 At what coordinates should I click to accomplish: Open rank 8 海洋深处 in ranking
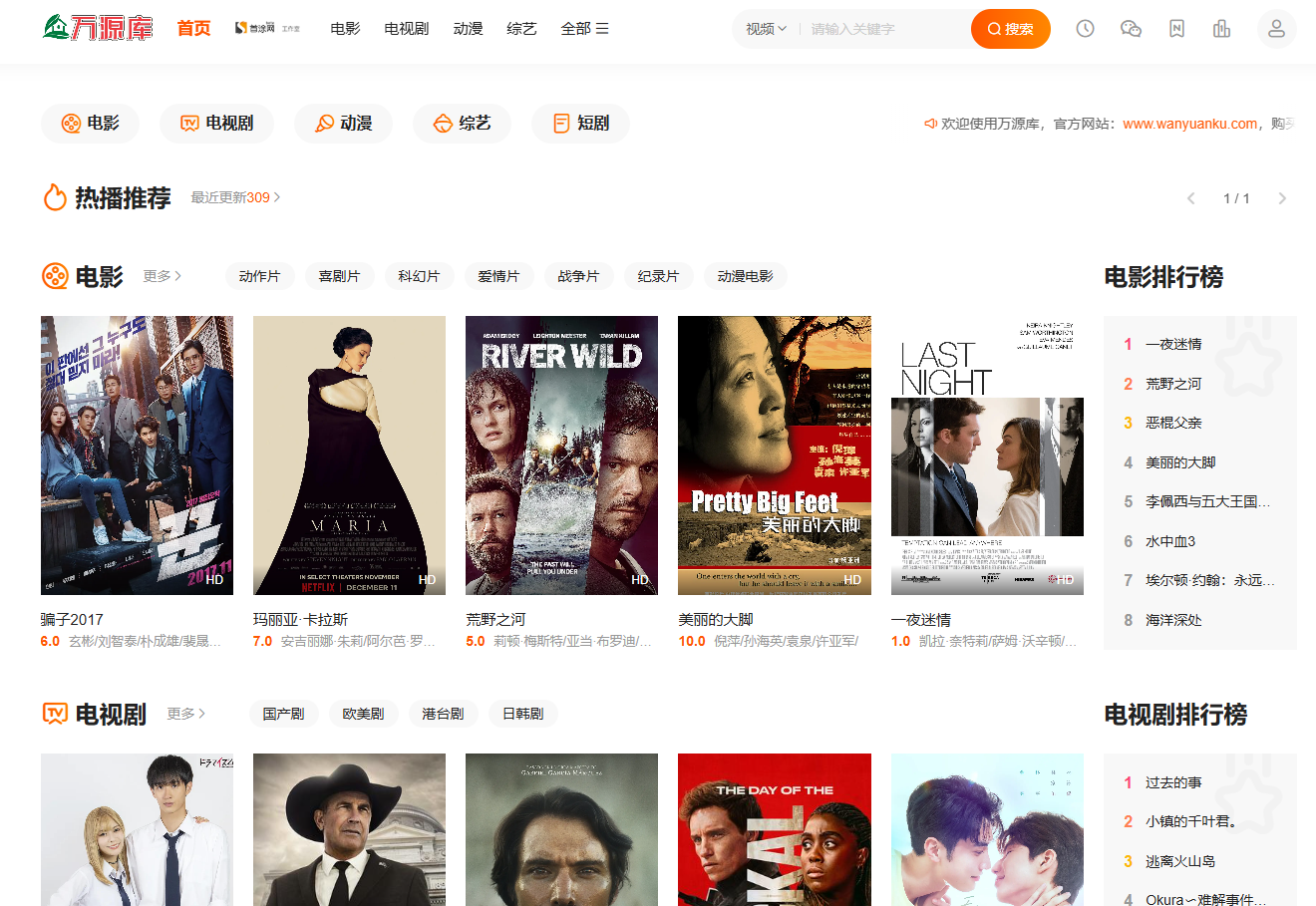[1173, 620]
